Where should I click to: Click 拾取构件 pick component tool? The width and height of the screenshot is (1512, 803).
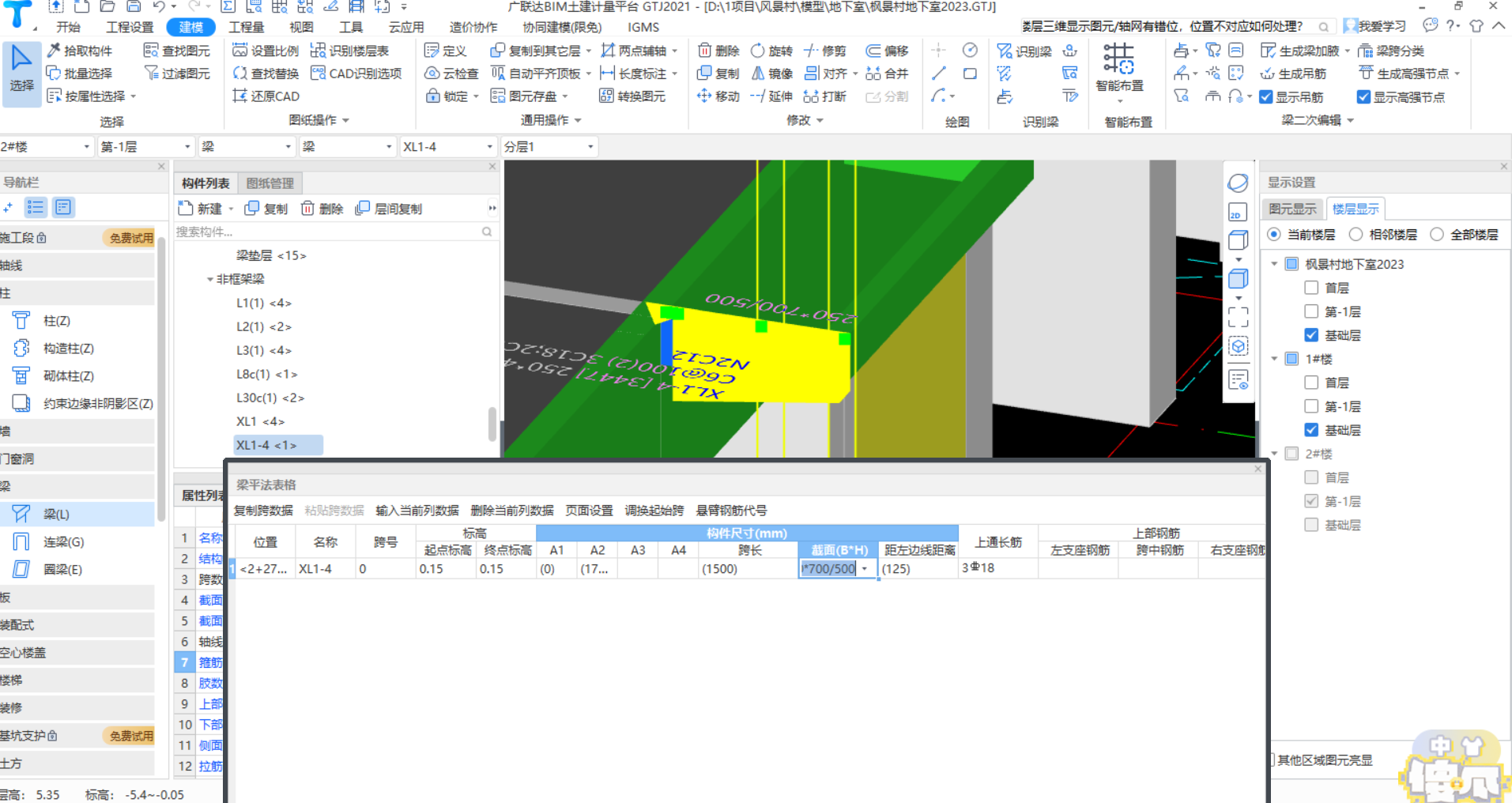pyautogui.click(x=79, y=51)
